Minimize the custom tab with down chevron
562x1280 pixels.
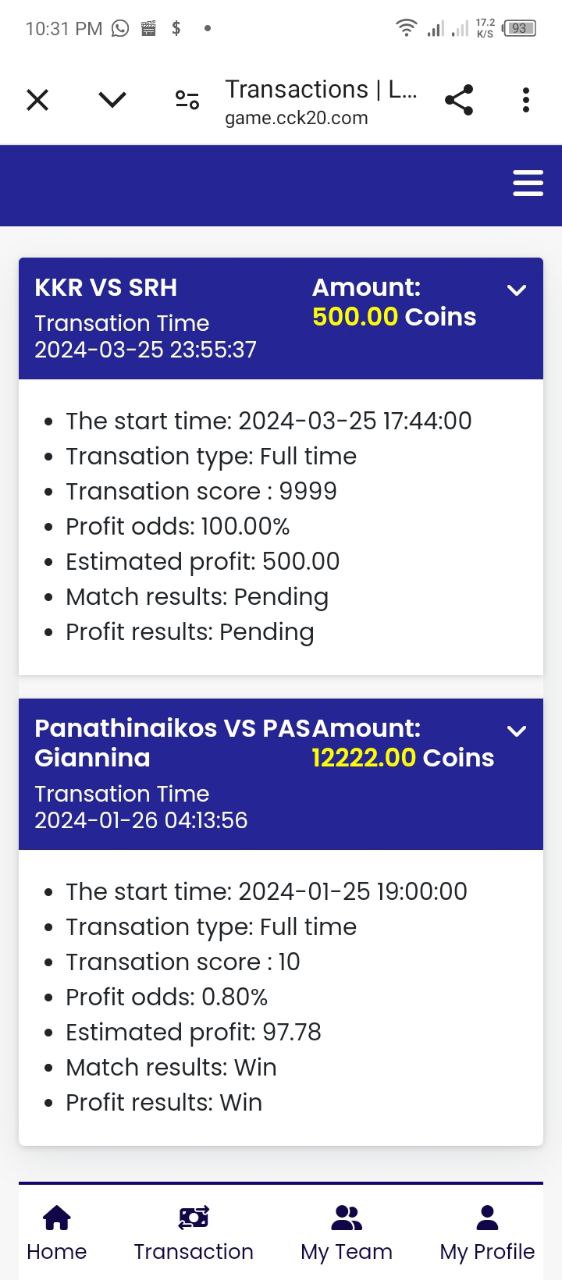(x=112, y=100)
